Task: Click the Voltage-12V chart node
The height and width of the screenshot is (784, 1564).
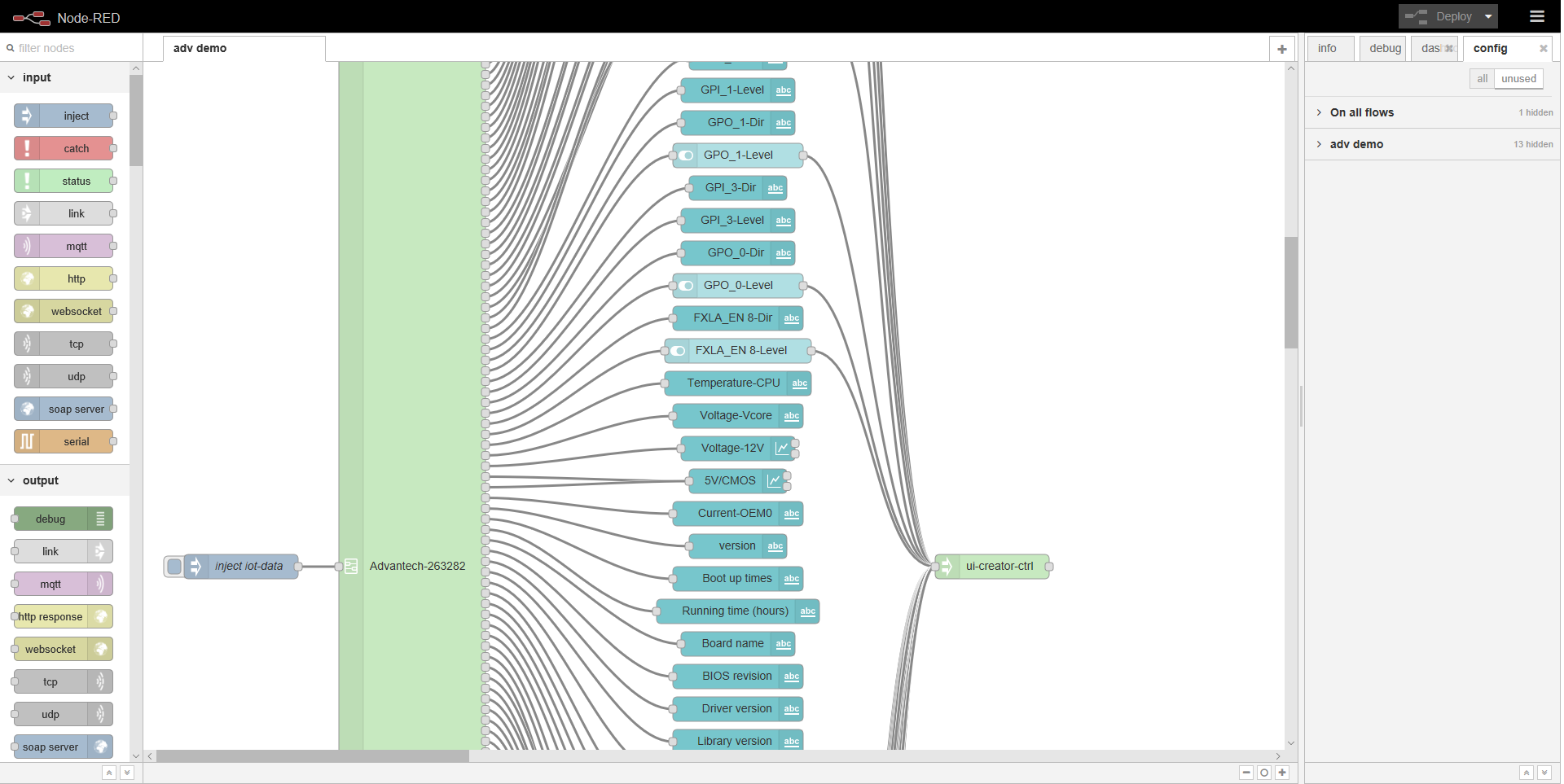Action: 733,448
